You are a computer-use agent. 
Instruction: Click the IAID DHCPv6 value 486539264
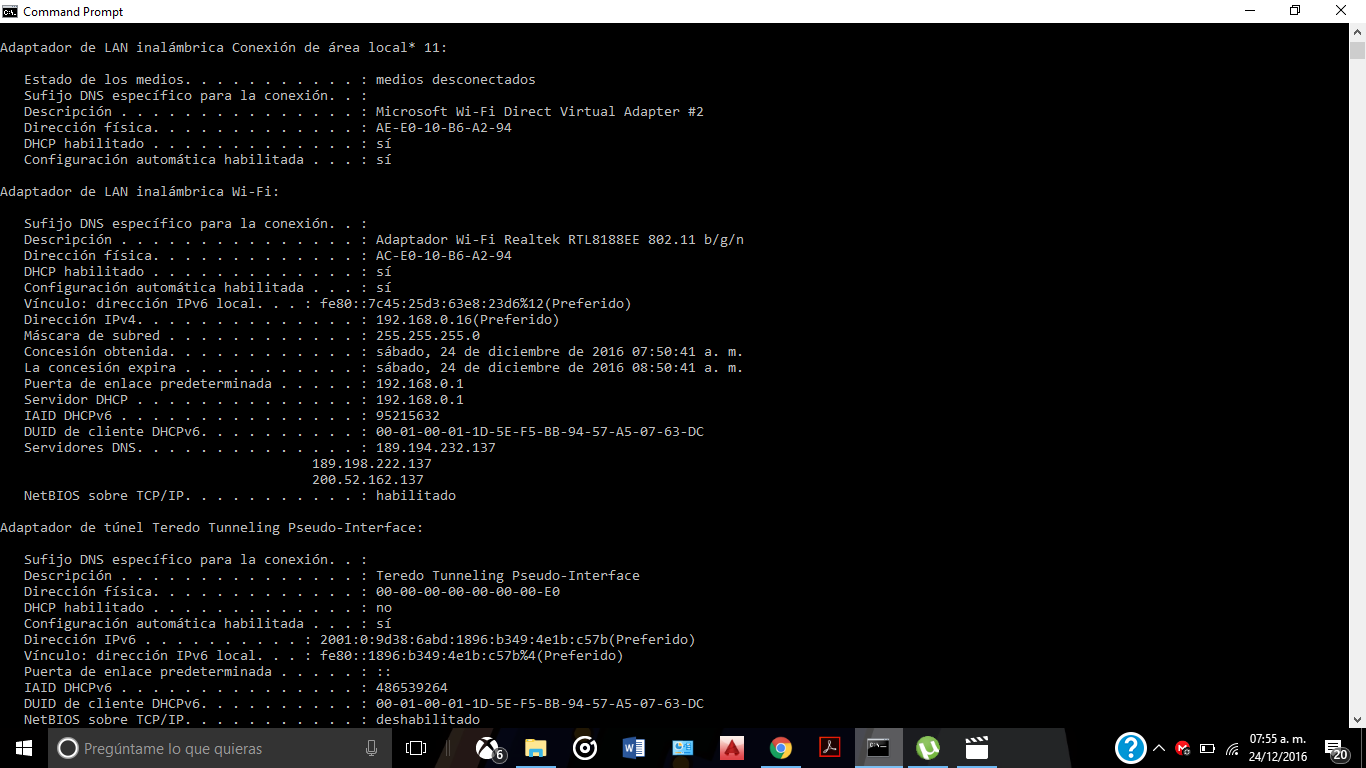click(x=412, y=688)
